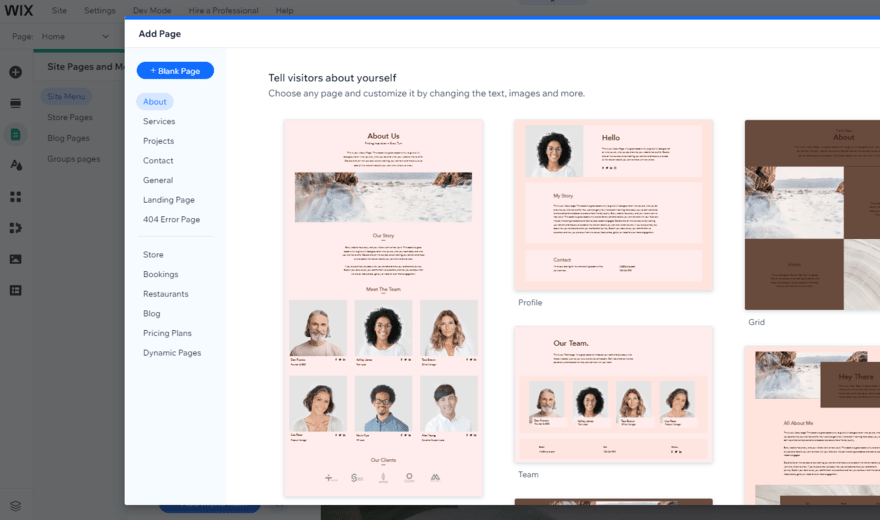This screenshot has height=520, width=880.
Task: Select Blog Pages in pages panel
Action: coord(68,138)
